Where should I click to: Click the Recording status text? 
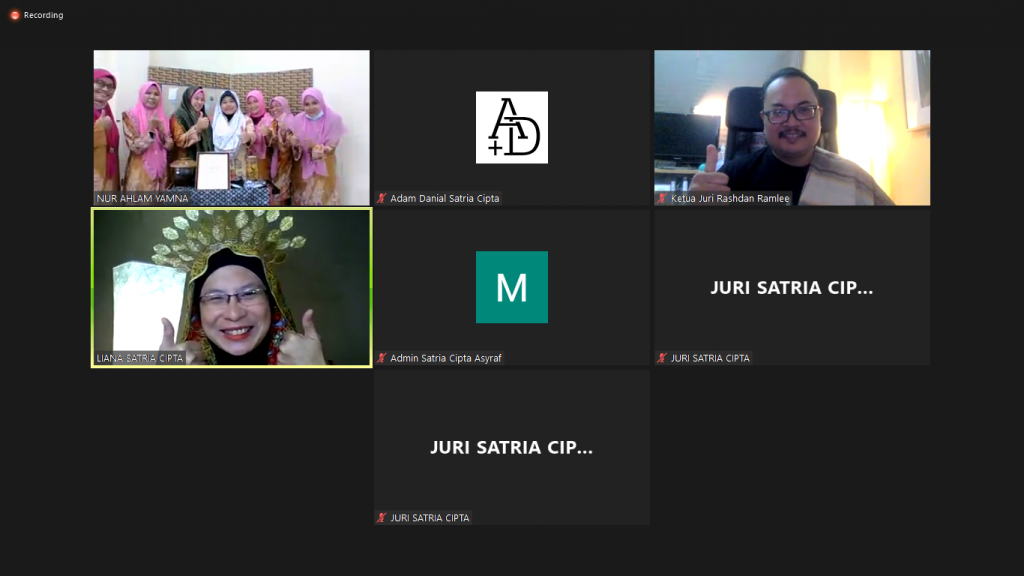tap(43, 15)
